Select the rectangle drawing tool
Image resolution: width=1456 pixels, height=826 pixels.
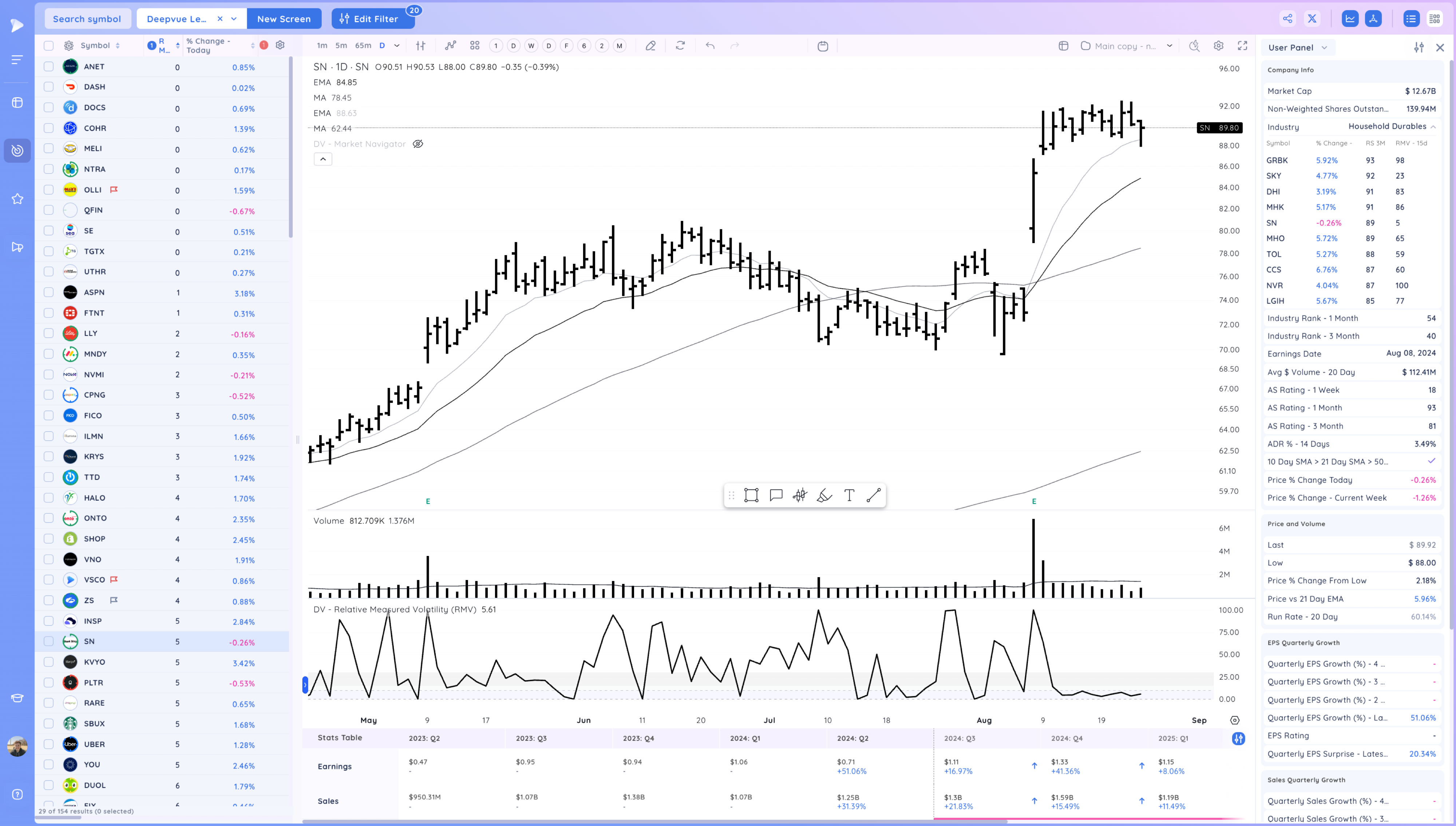tap(751, 495)
